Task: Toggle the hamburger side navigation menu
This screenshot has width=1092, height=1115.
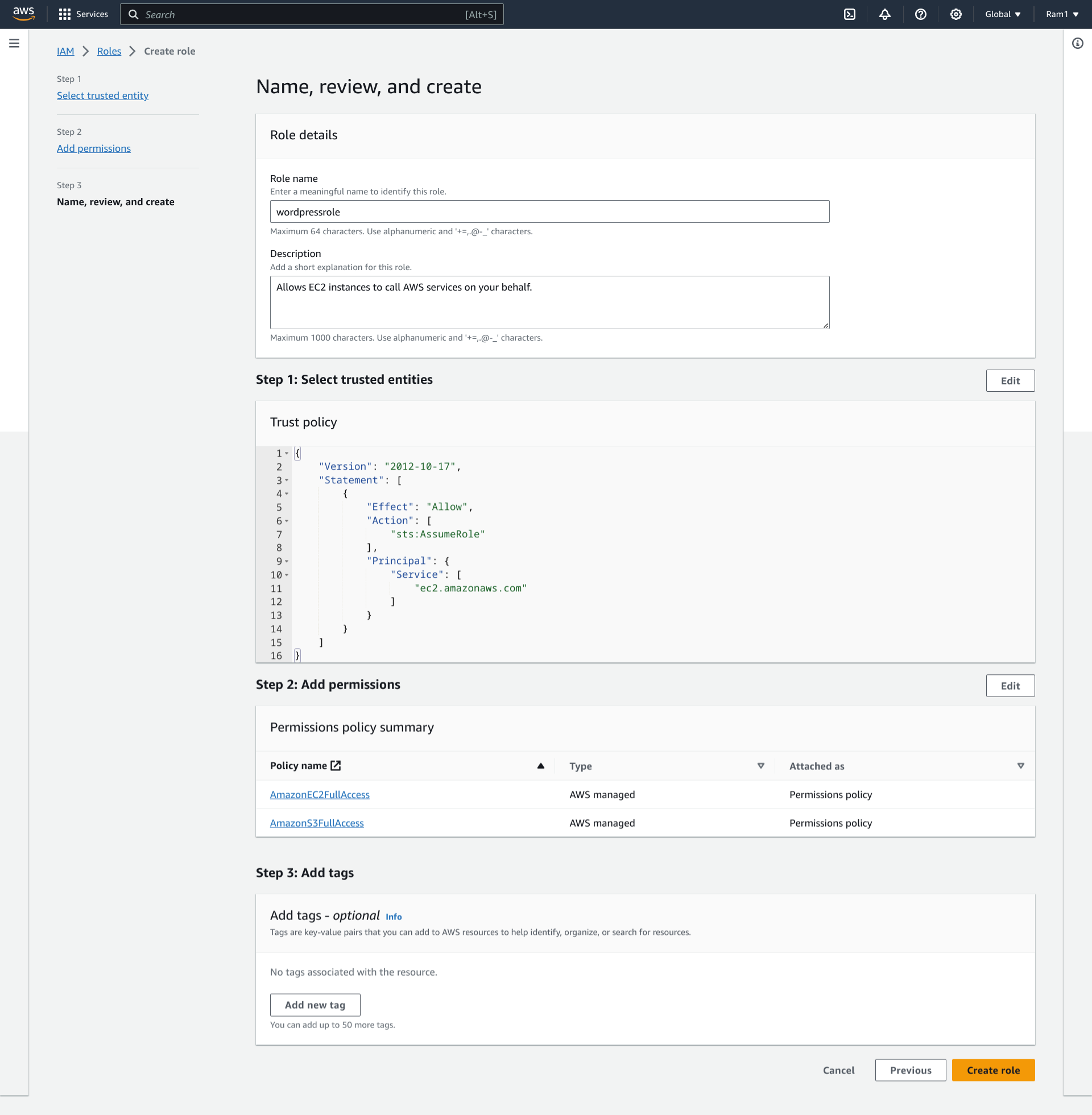Action: (x=14, y=44)
